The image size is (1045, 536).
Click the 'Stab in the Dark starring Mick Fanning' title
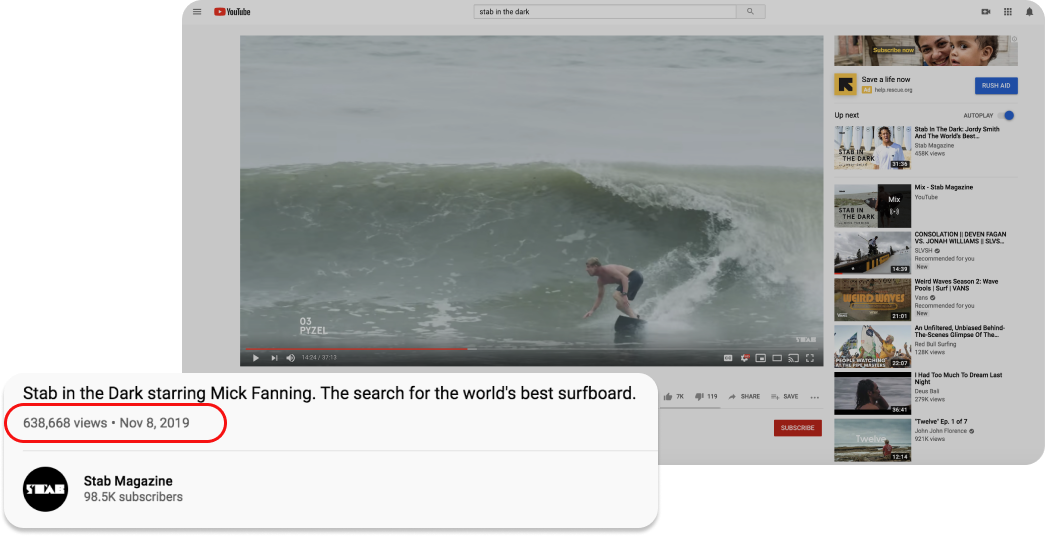click(329, 393)
